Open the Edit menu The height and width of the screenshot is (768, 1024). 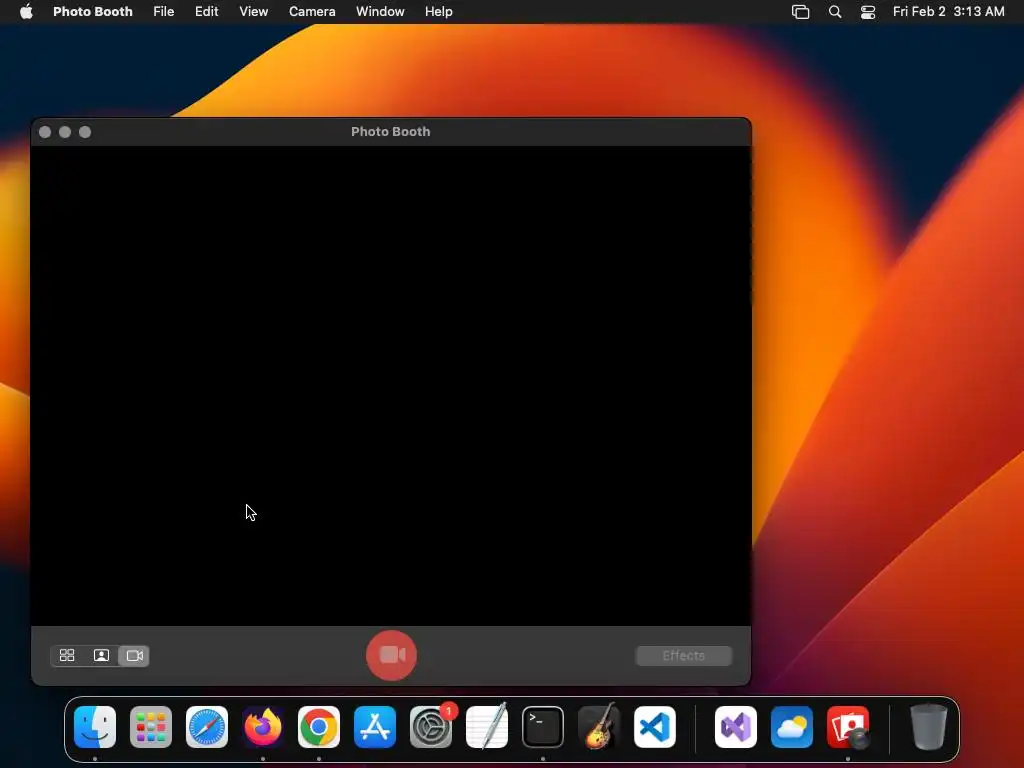click(206, 12)
